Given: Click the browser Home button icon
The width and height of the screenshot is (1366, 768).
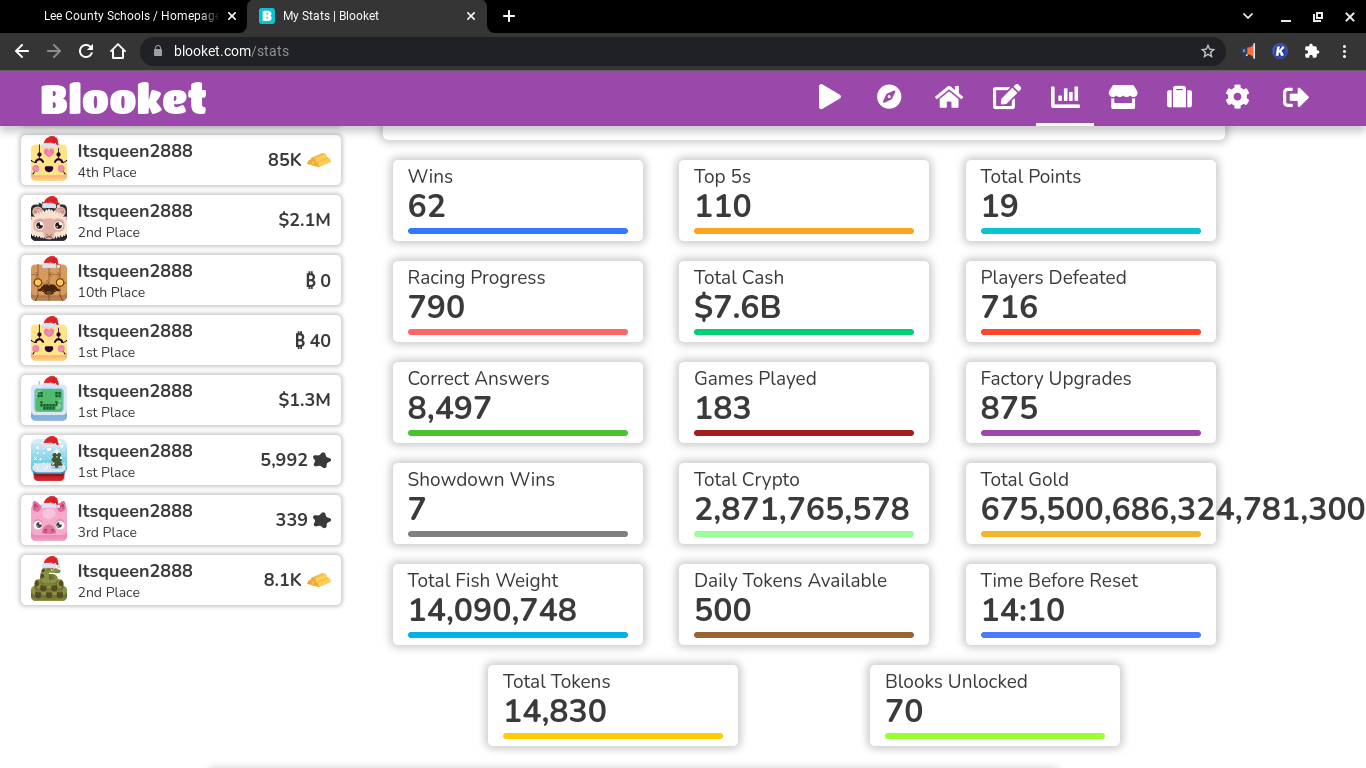Looking at the screenshot, I should [118, 51].
